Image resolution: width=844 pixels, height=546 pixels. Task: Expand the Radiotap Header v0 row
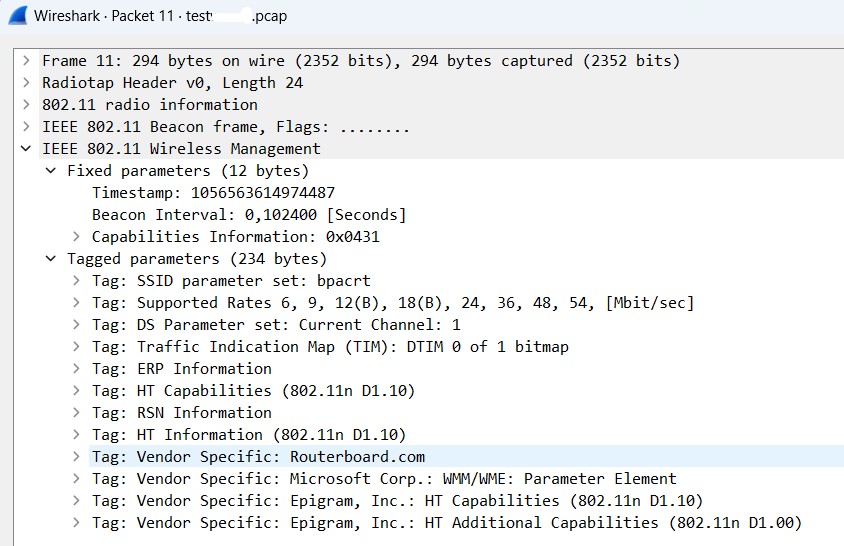coord(27,83)
